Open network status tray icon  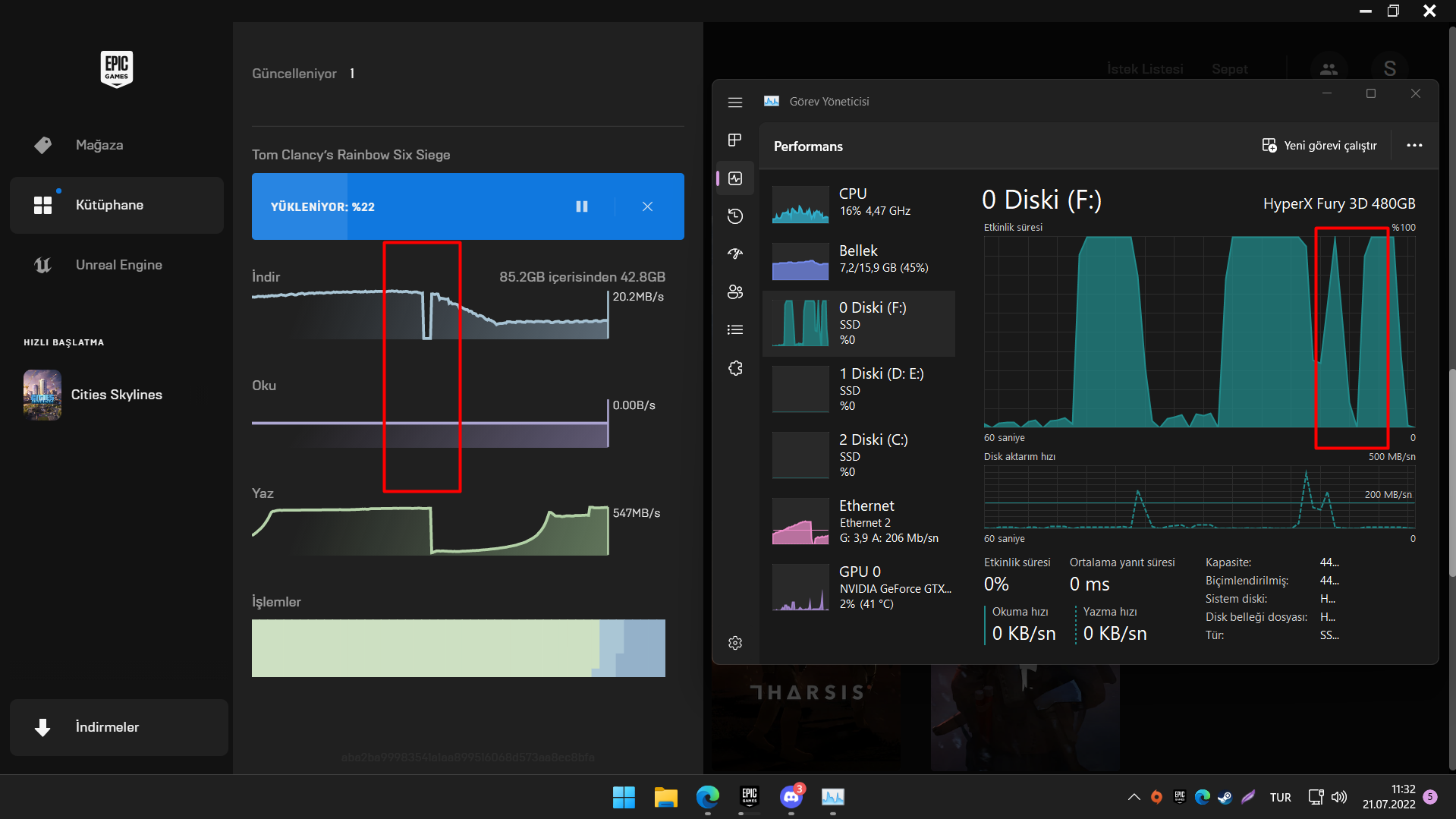tap(1316, 797)
